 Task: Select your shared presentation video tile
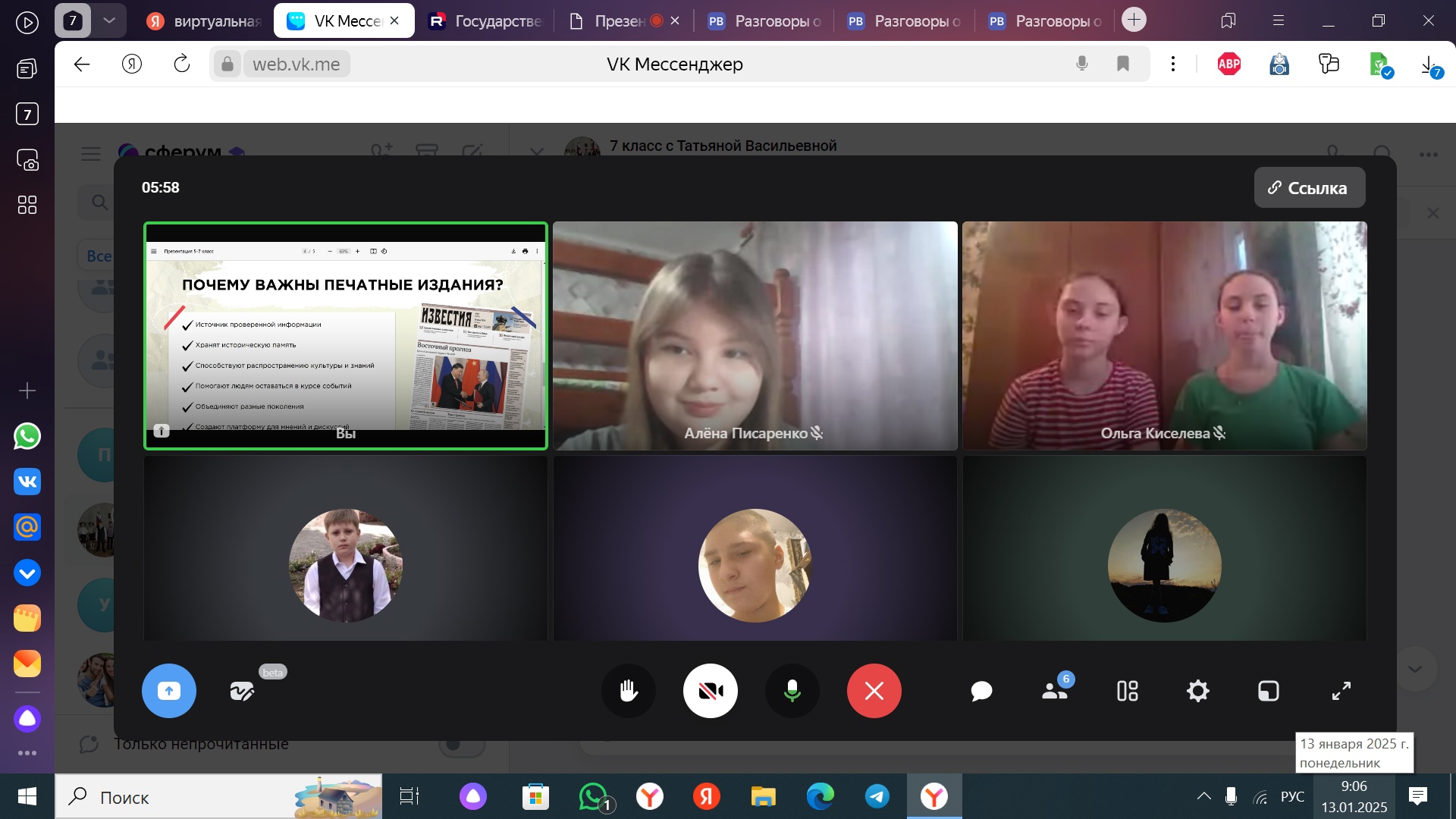(346, 336)
